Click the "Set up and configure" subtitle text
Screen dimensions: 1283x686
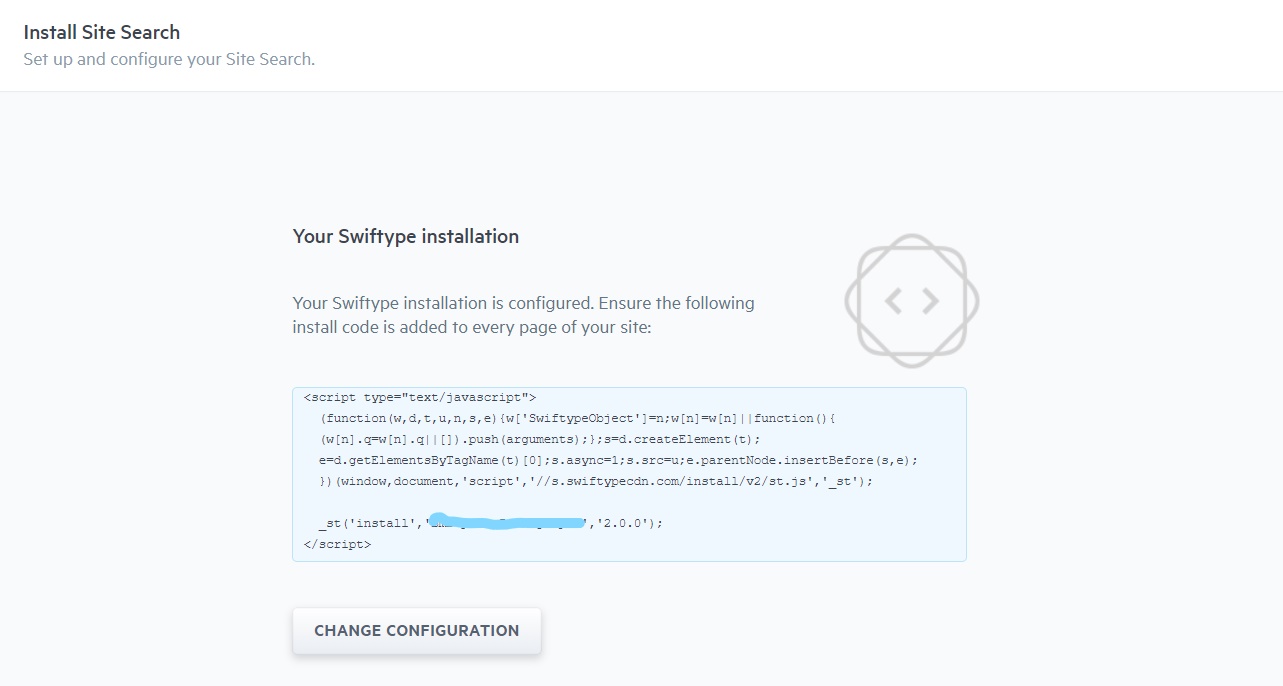[x=169, y=59]
